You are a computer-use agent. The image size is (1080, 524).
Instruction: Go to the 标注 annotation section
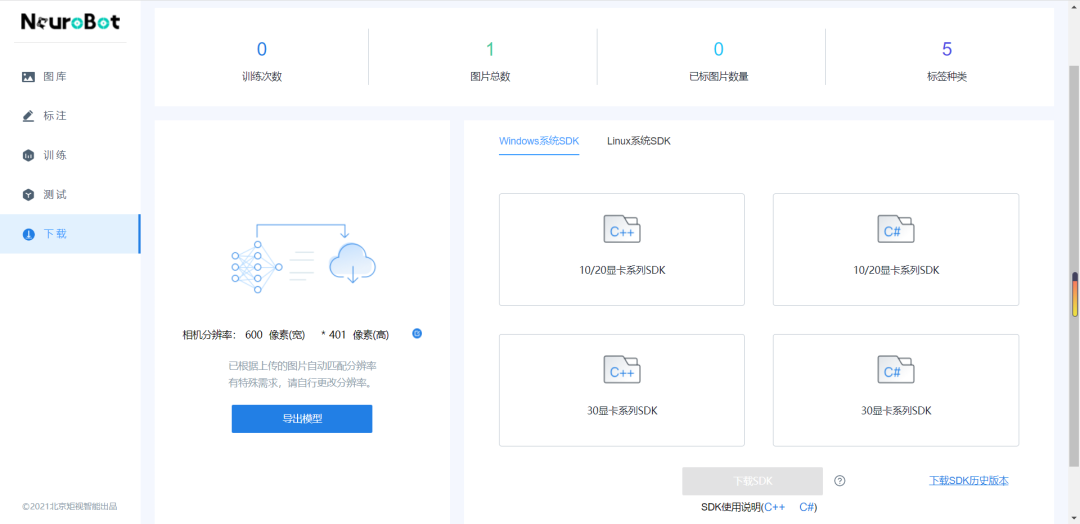54,116
